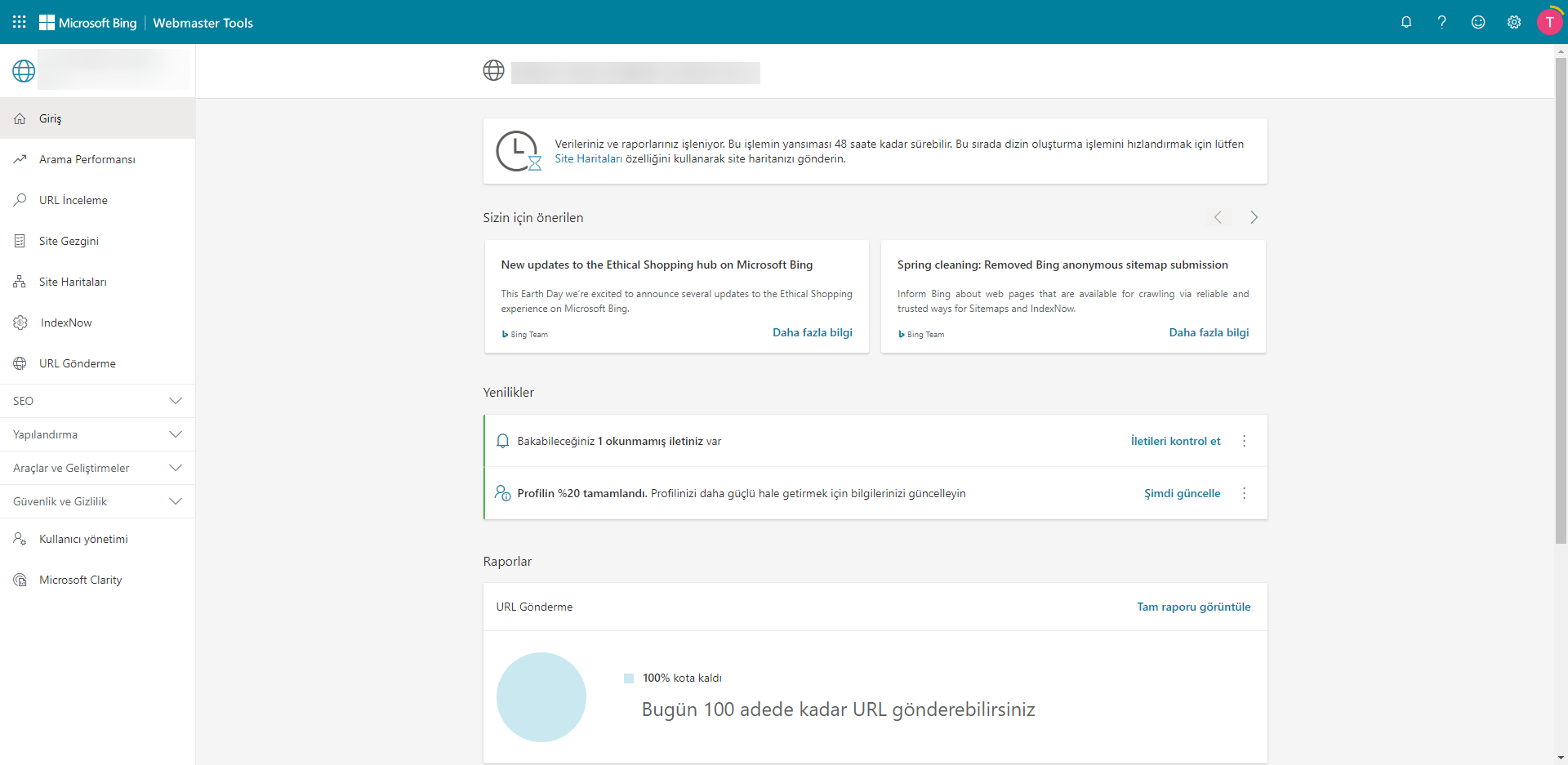The height and width of the screenshot is (765, 1568).
Task: Open more options for profile completion row
Action: (1244, 493)
